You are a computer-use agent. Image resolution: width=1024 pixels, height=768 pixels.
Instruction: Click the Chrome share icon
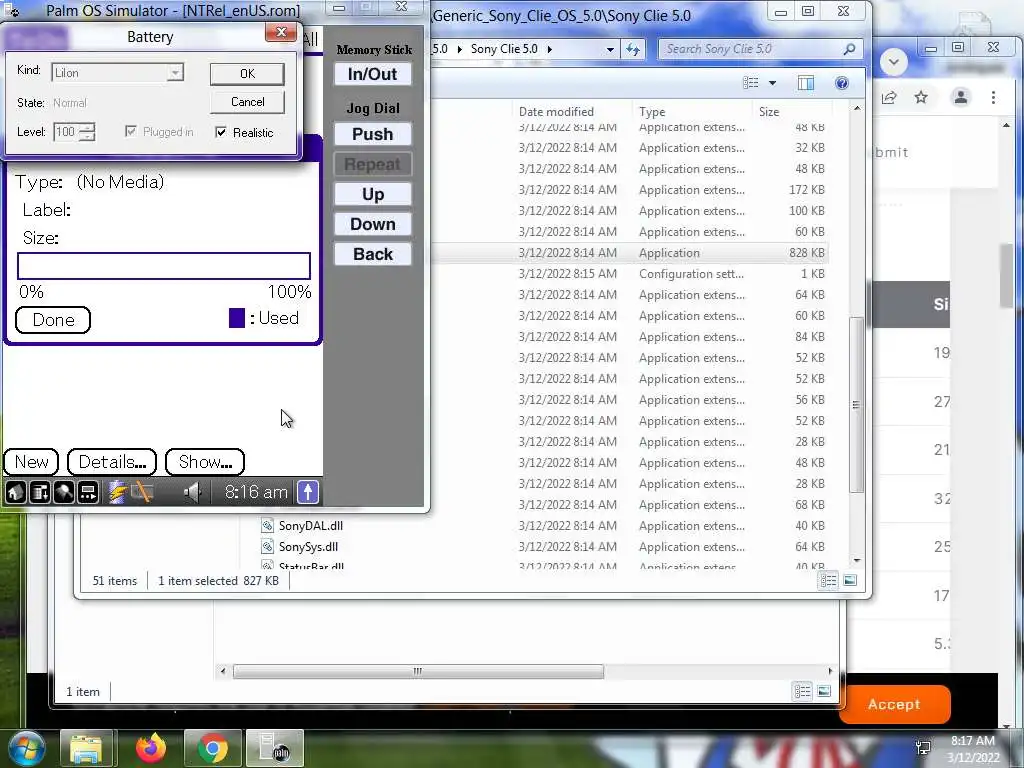[889, 97]
